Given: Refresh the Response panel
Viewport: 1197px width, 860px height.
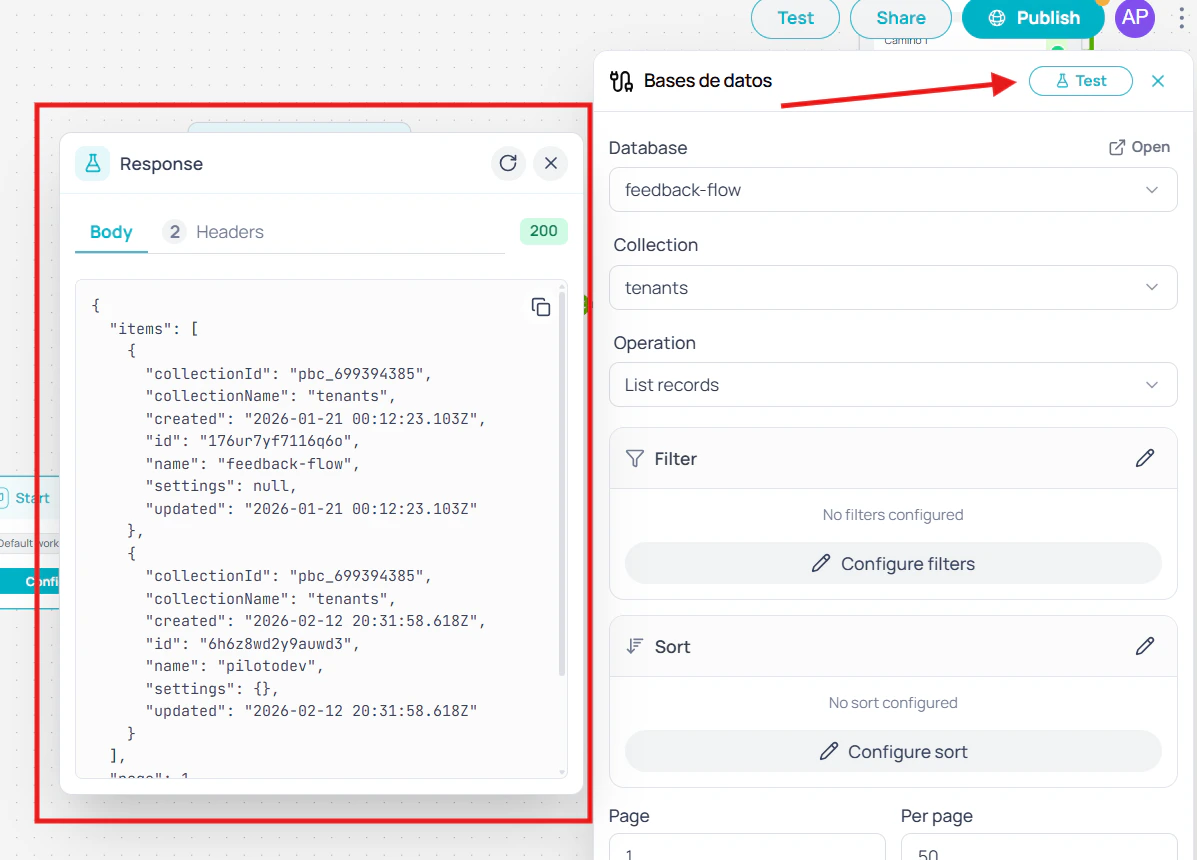Looking at the screenshot, I should click(x=508, y=163).
